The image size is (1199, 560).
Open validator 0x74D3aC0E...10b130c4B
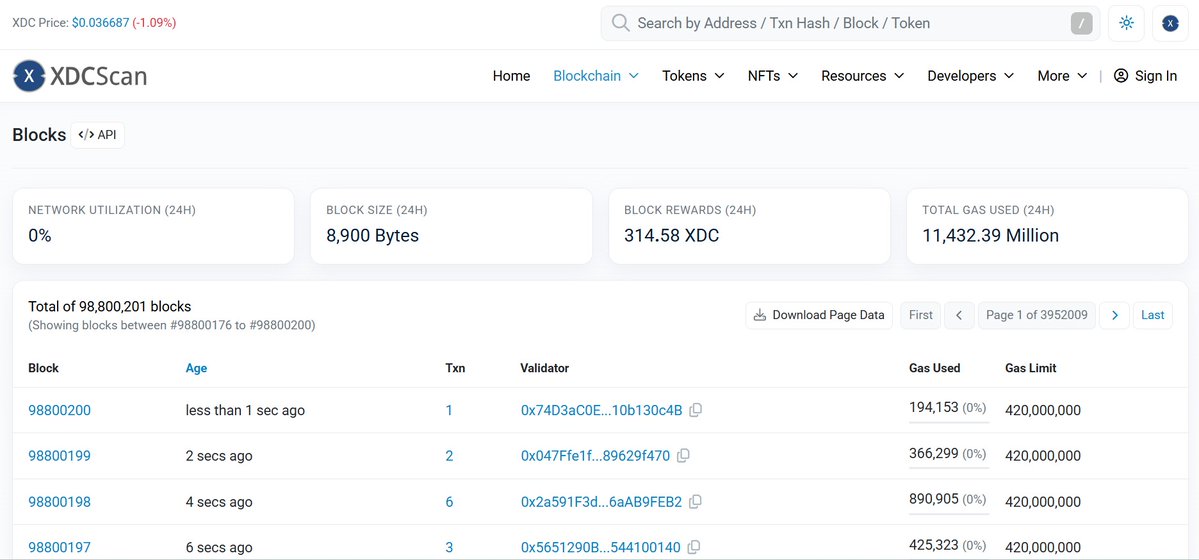click(602, 410)
